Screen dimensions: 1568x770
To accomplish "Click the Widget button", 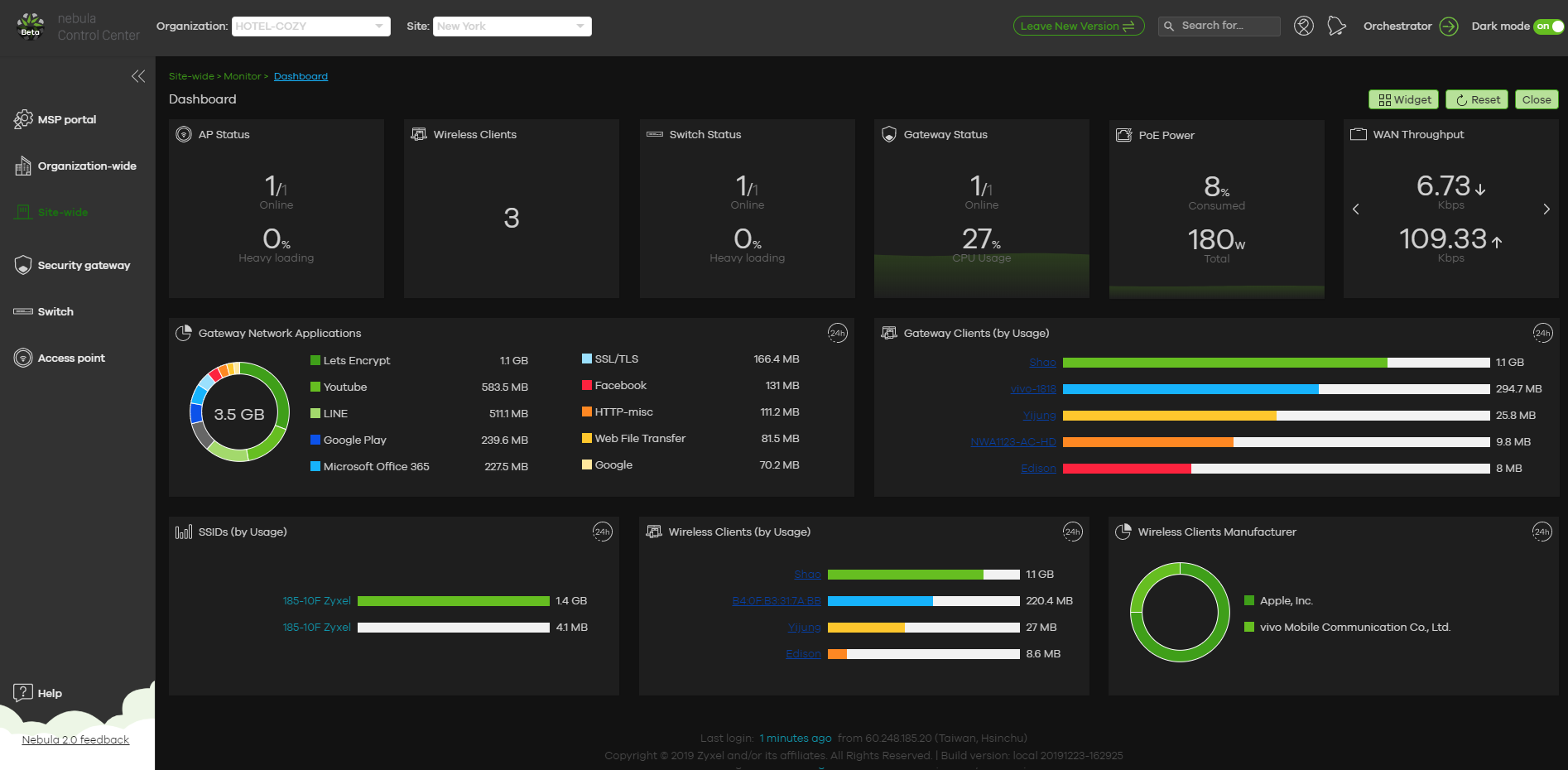I will (1404, 99).
